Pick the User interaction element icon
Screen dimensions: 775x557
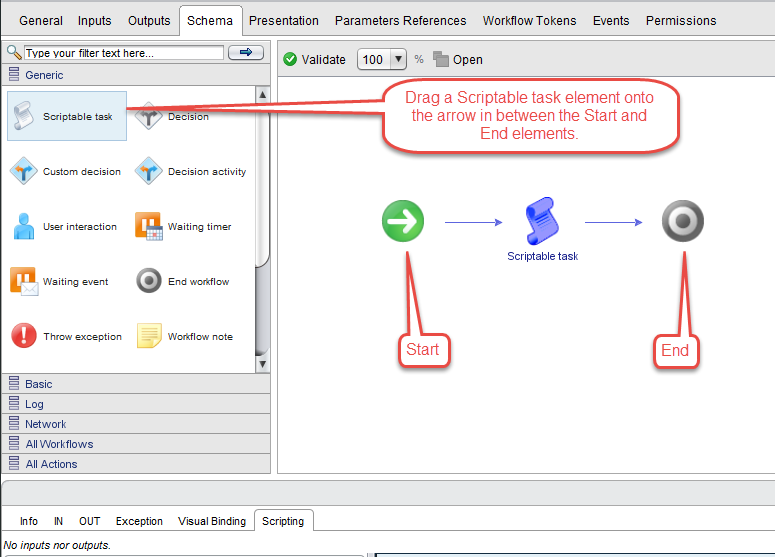(x=24, y=226)
